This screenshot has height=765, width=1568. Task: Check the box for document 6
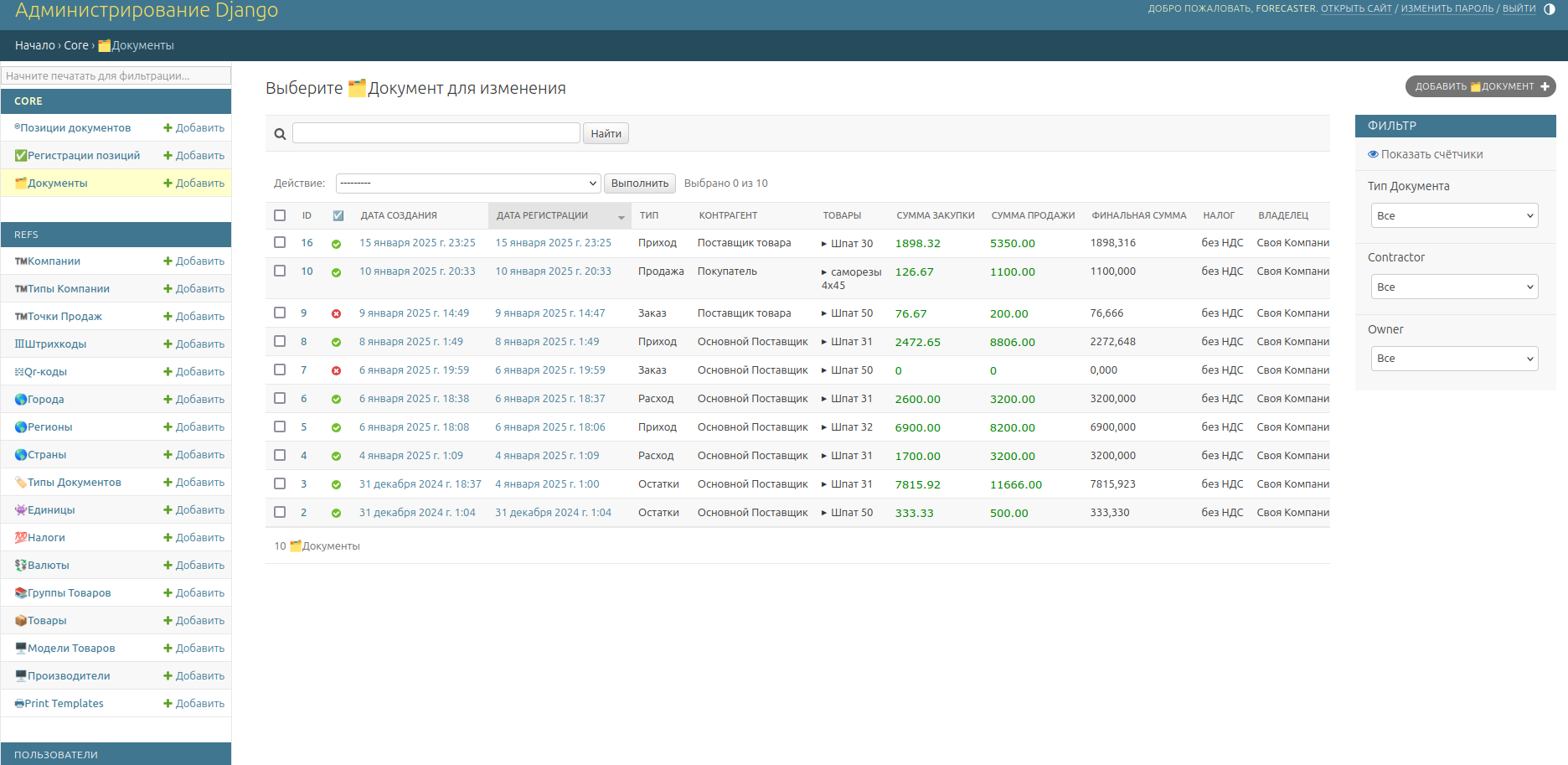(x=280, y=398)
